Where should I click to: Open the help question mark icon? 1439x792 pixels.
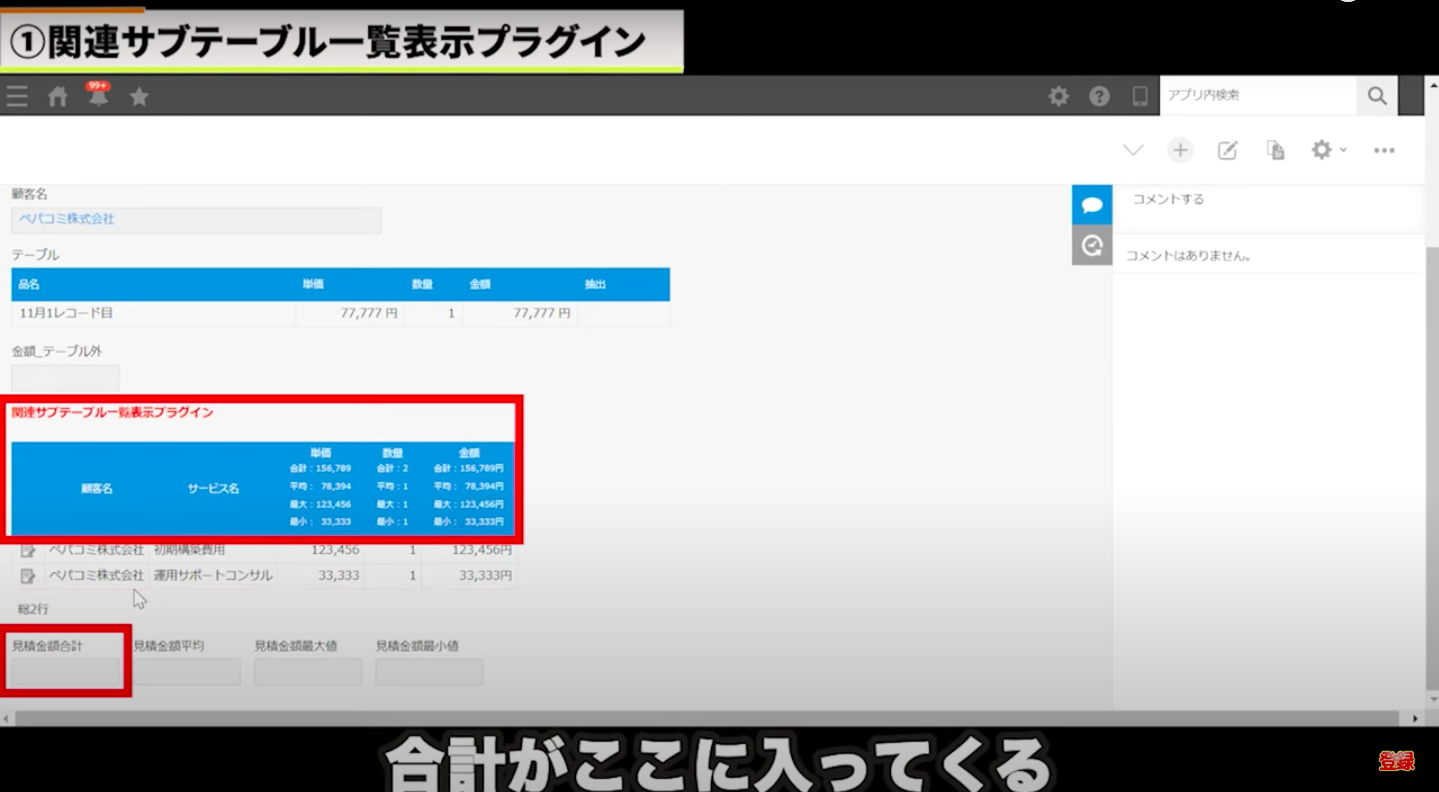[1099, 96]
